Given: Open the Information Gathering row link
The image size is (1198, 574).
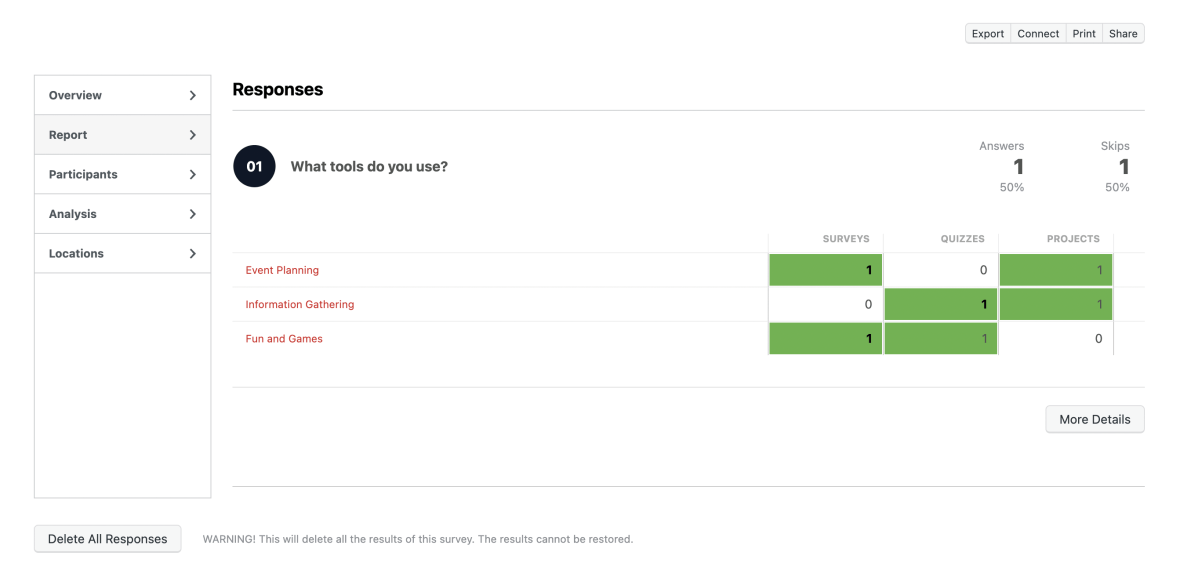Looking at the screenshot, I should [x=300, y=305].
